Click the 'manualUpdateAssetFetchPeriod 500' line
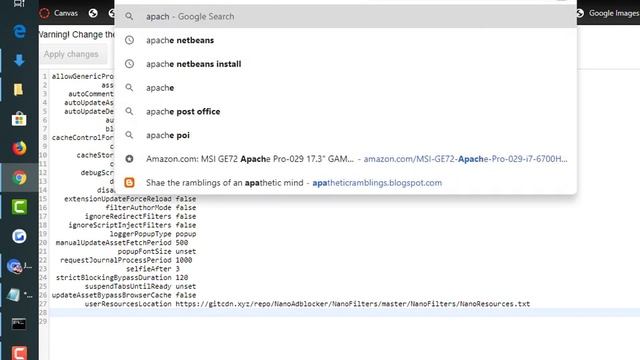 122,242
